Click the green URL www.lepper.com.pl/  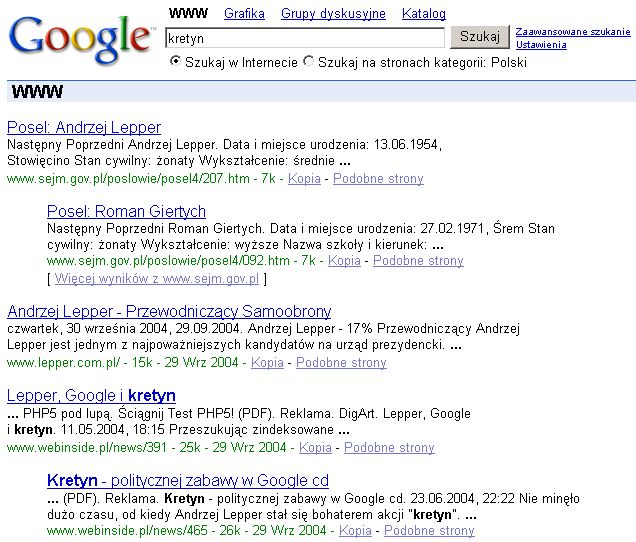click(x=63, y=362)
